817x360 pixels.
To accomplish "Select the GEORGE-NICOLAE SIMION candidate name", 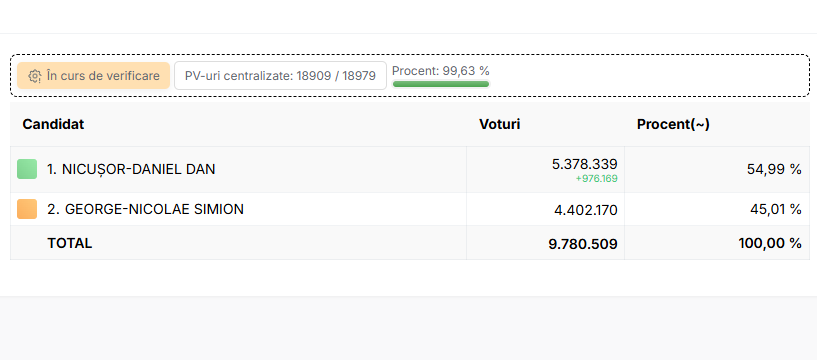I will pyautogui.click(x=145, y=209).
